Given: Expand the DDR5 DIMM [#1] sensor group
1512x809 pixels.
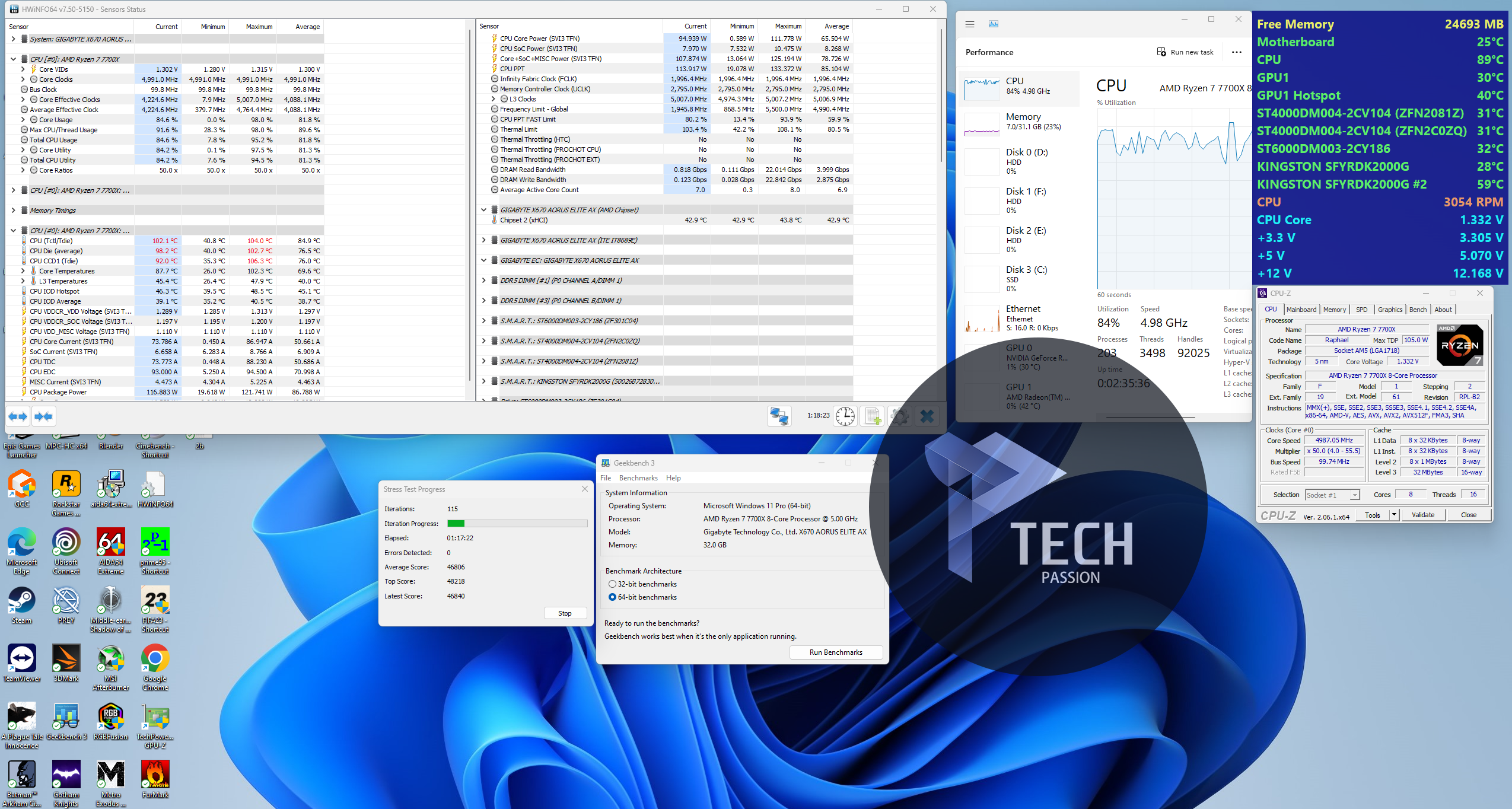Looking at the screenshot, I should click(x=483, y=281).
